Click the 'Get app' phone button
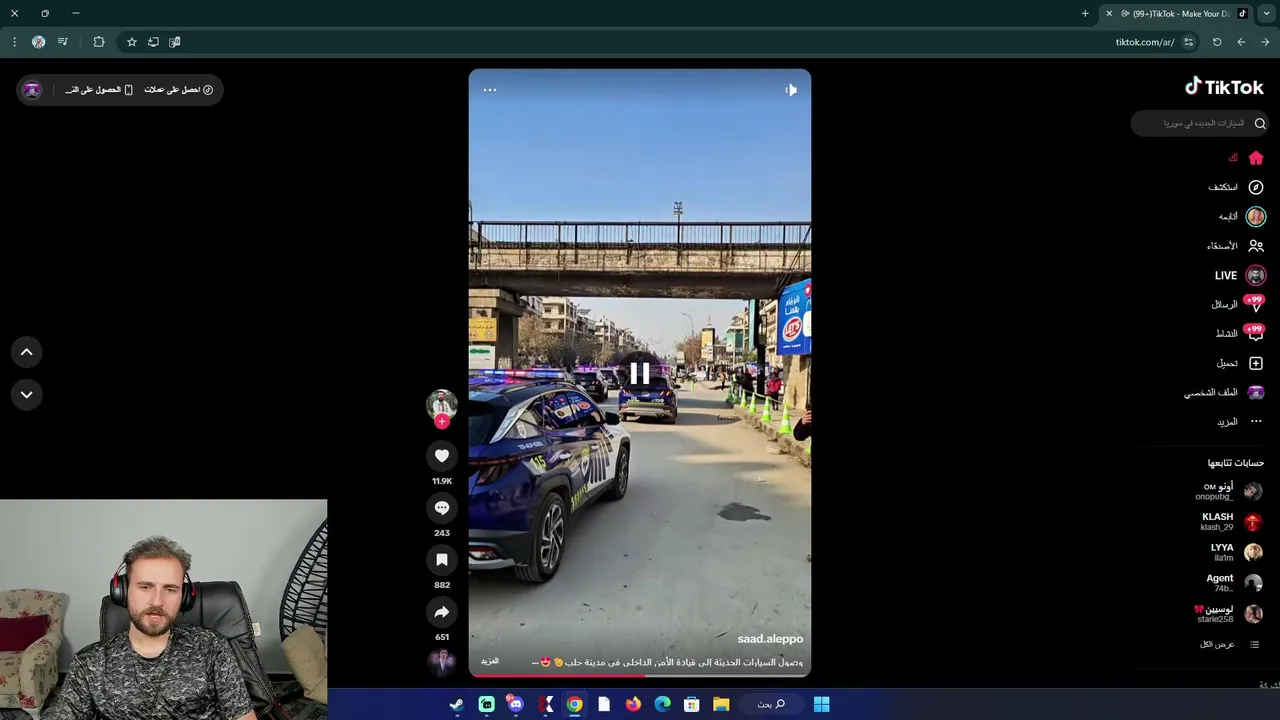This screenshot has width=1280, height=720. point(99,90)
